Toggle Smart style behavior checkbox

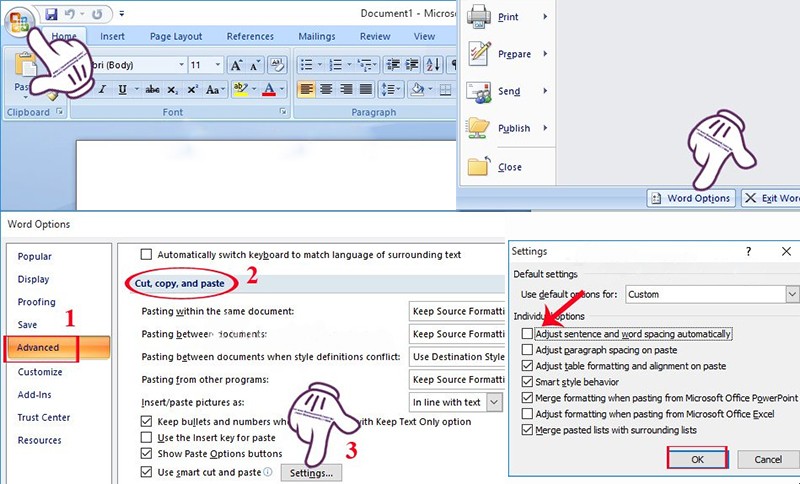coord(527,382)
